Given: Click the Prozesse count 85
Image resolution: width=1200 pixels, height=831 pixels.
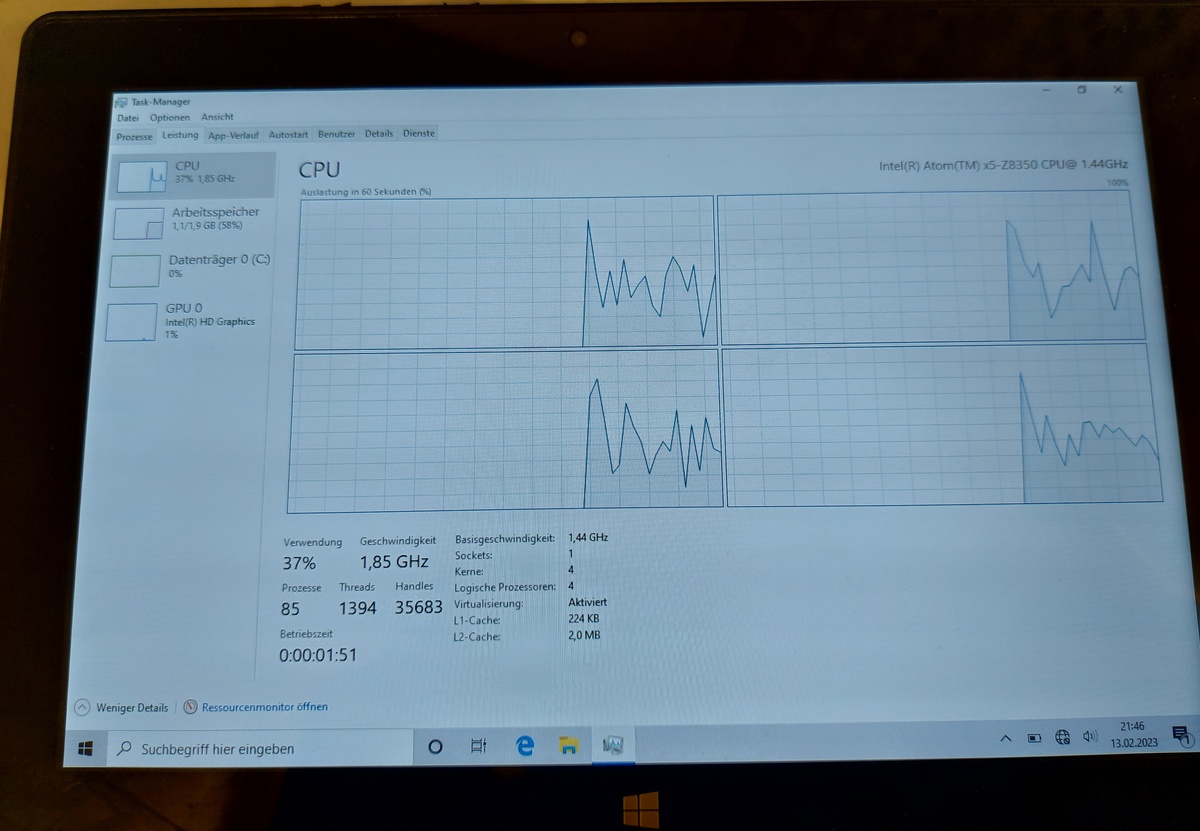Looking at the screenshot, I should [x=290, y=608].
